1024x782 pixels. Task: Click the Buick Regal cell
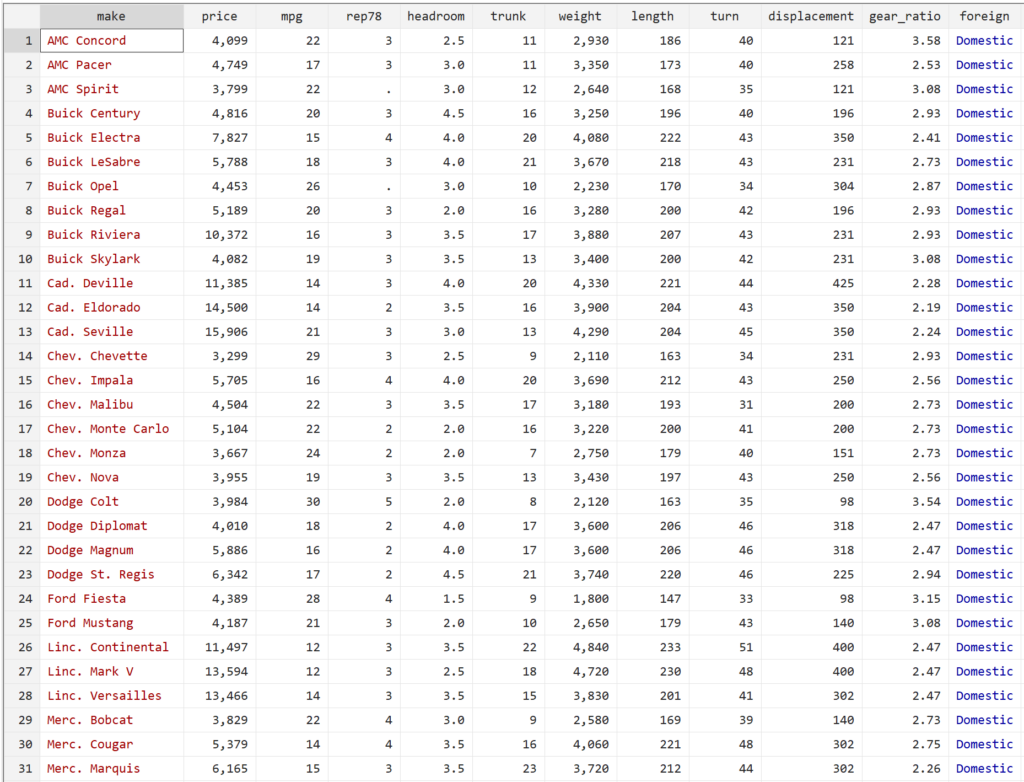[x=112, y=210]
